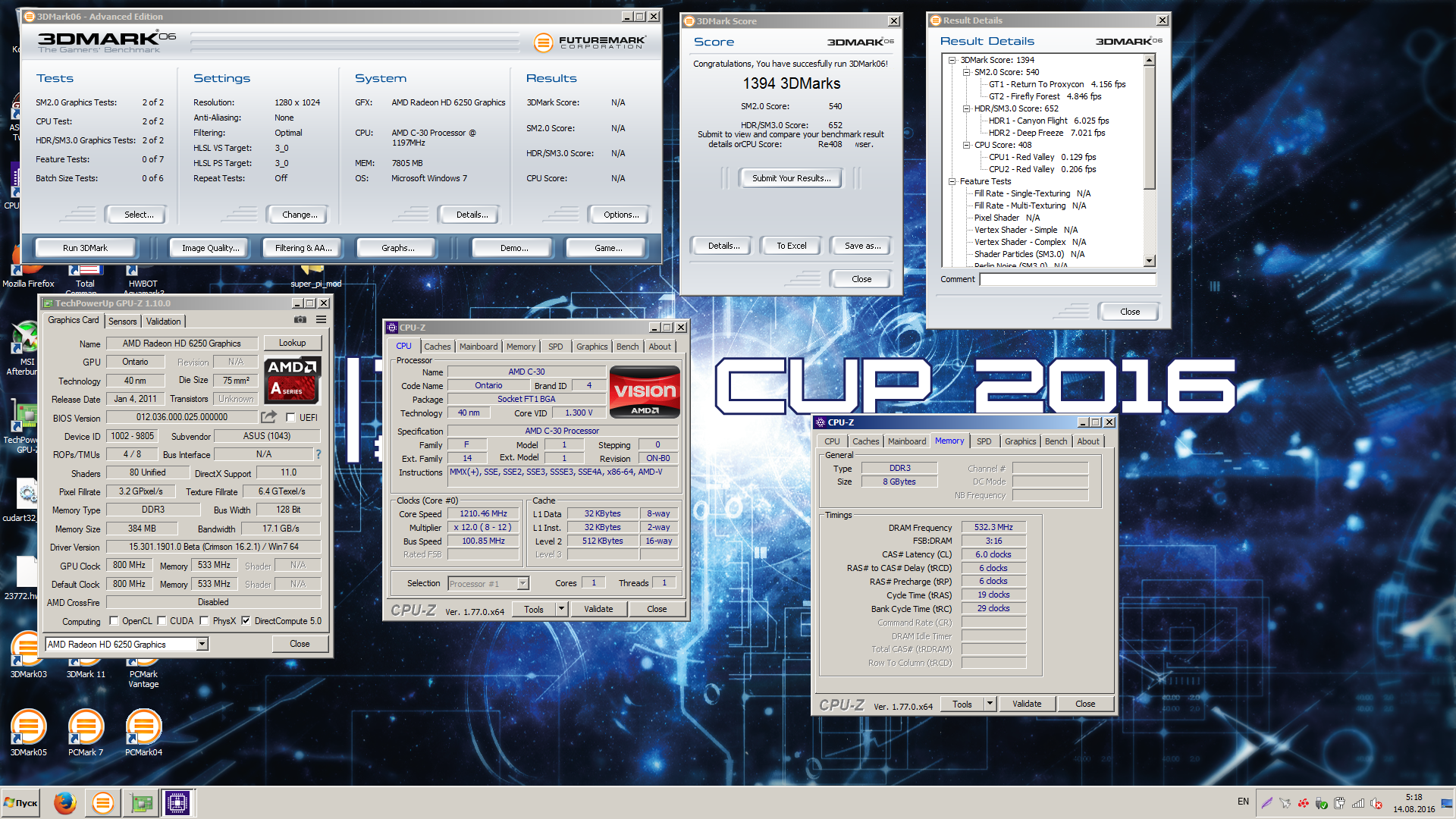Open PCMark04 desktop shortcut
The height and width of the screenshot is (819, 1456).
(x=143, y=733)
